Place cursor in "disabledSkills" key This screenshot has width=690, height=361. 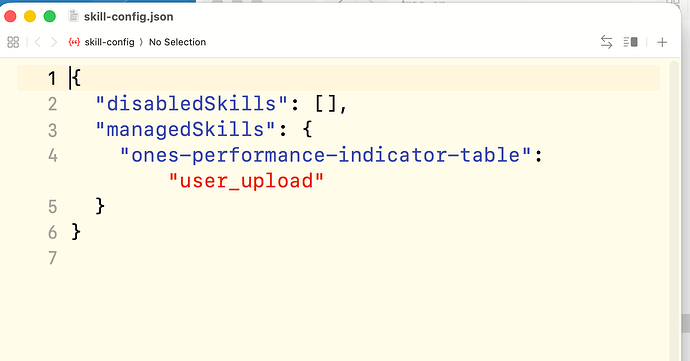coord(191,104)
